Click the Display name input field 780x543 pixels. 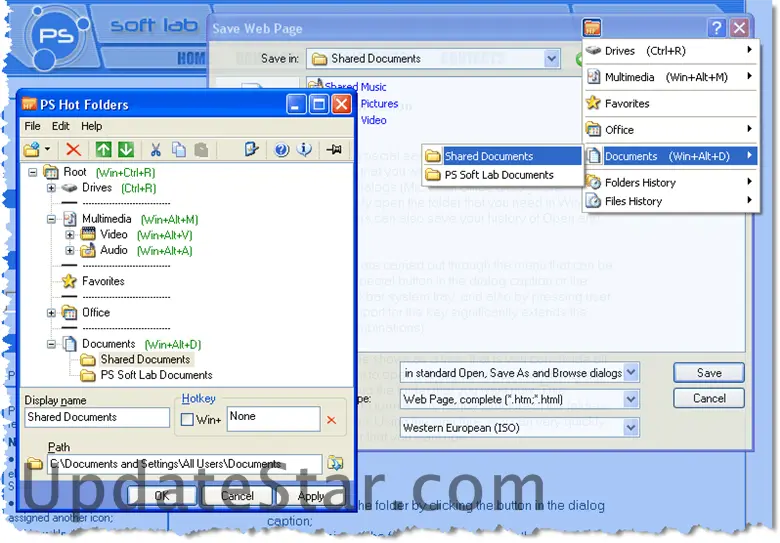(97, 418)
